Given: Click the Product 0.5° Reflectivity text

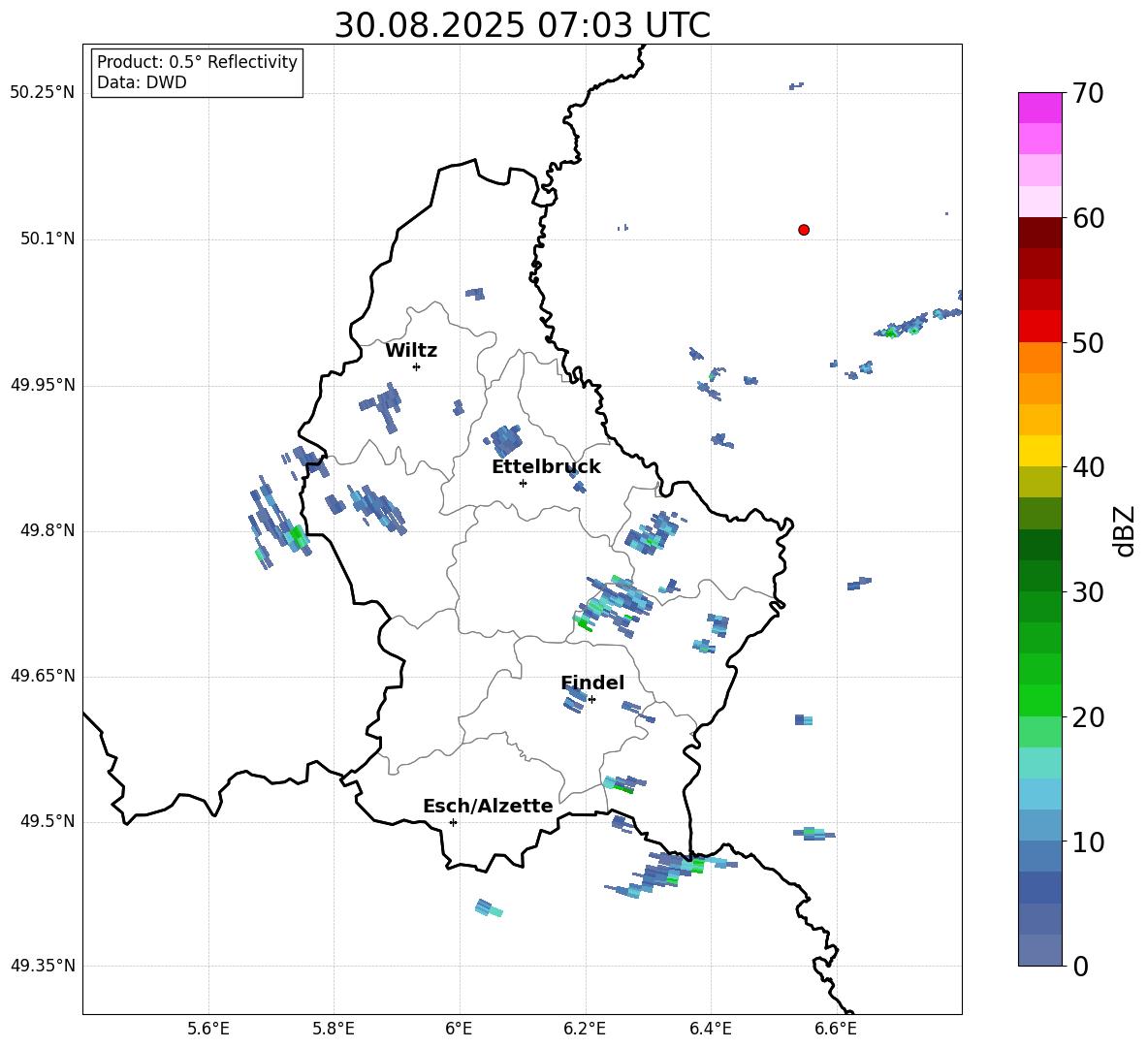Looking at the screenshot, I should tap(197, 62).
